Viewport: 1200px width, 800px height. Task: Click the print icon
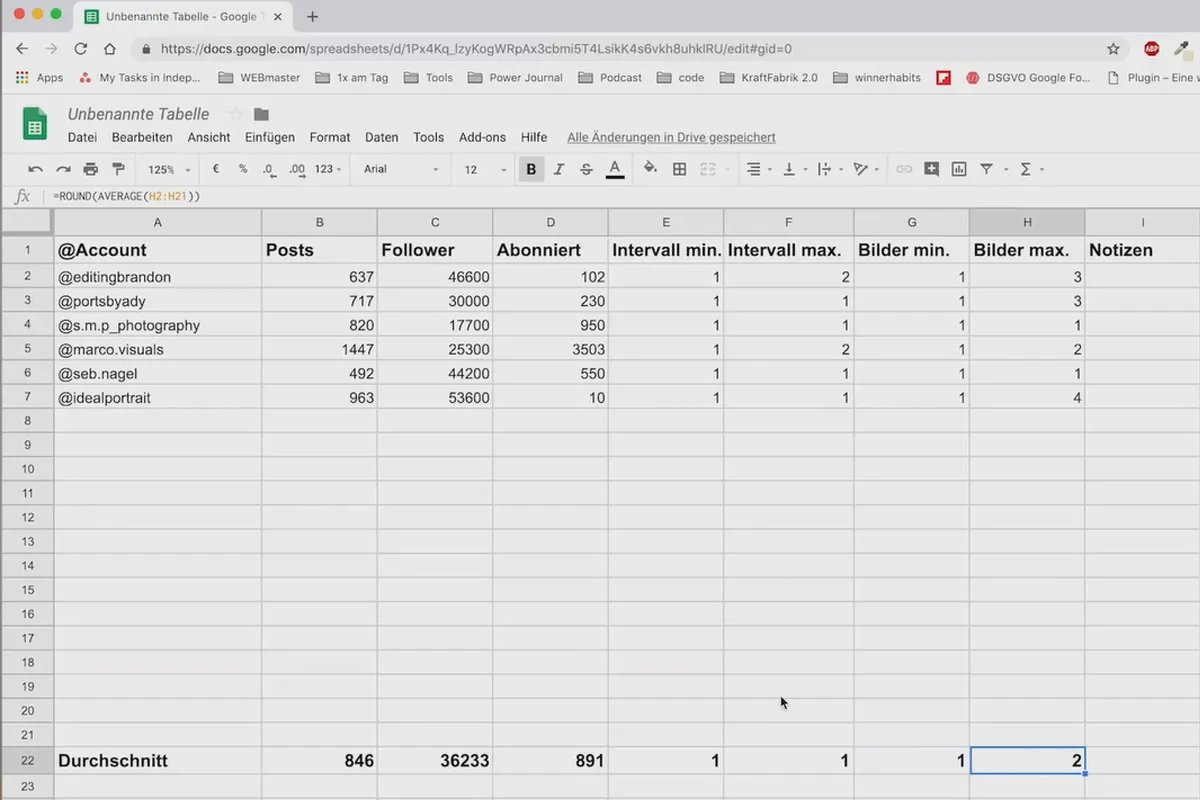pos(91,169)
